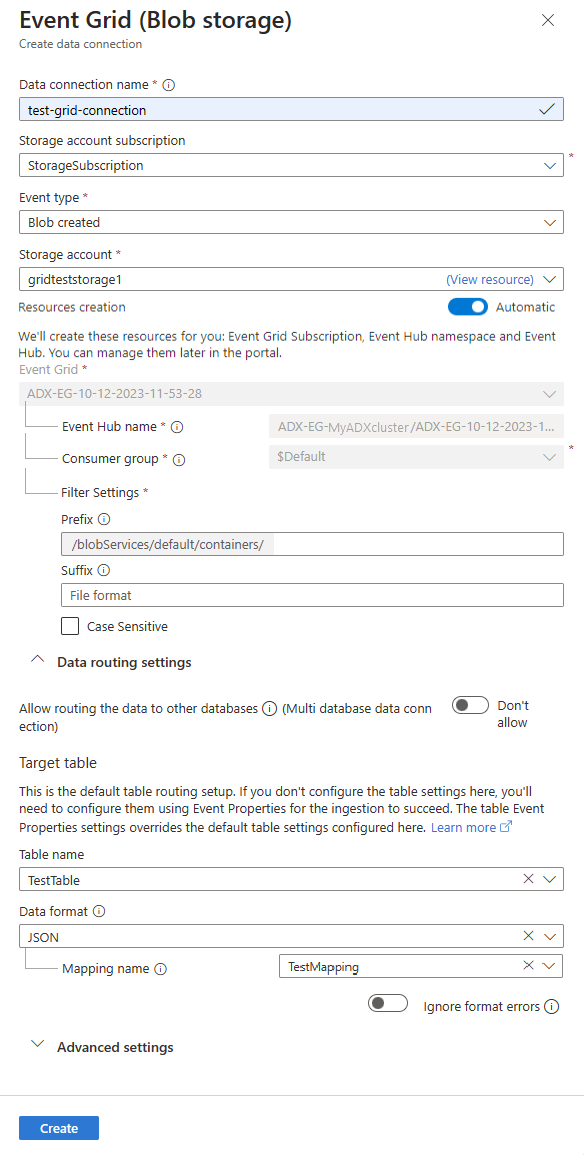Click the Create button
Viewport: 584px width, 1155px height.
[59, 1128]
